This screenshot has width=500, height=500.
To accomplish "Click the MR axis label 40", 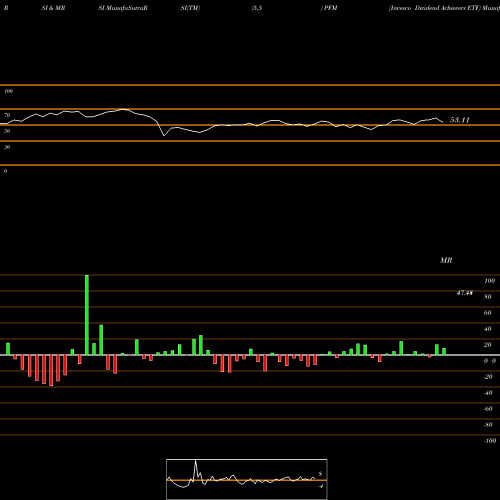I will (x=488, y=329).
